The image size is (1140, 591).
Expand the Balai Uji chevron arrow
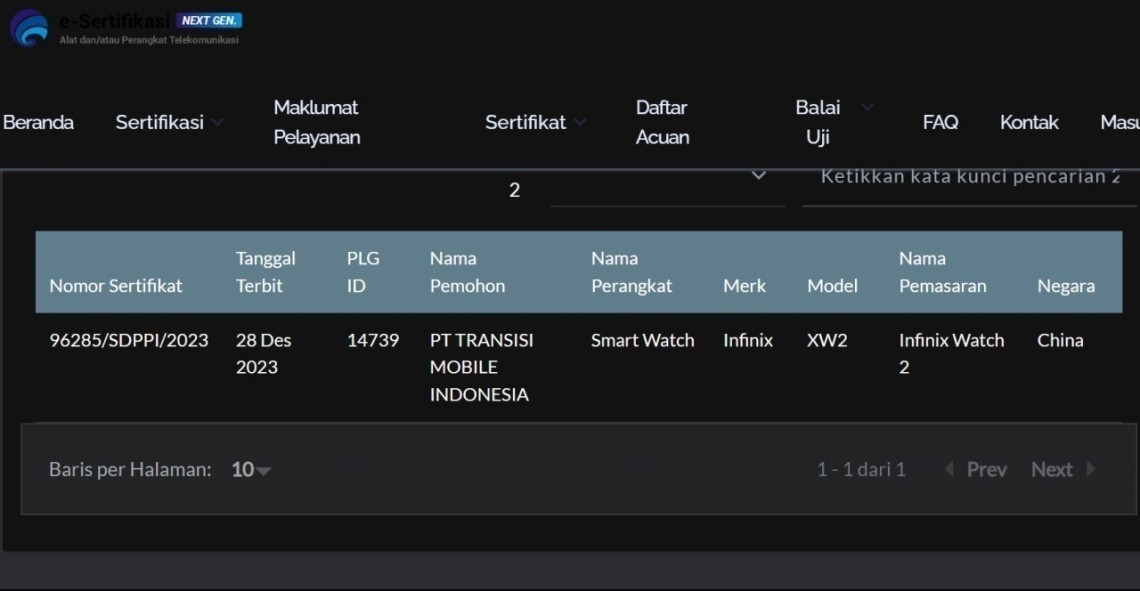click(867, 107)
